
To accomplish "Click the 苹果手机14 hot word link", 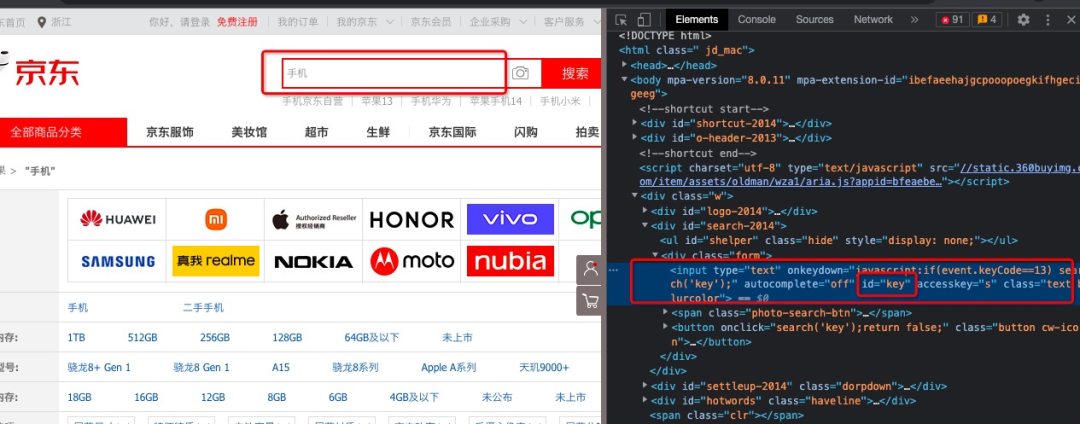I will [x=496, y=101].
